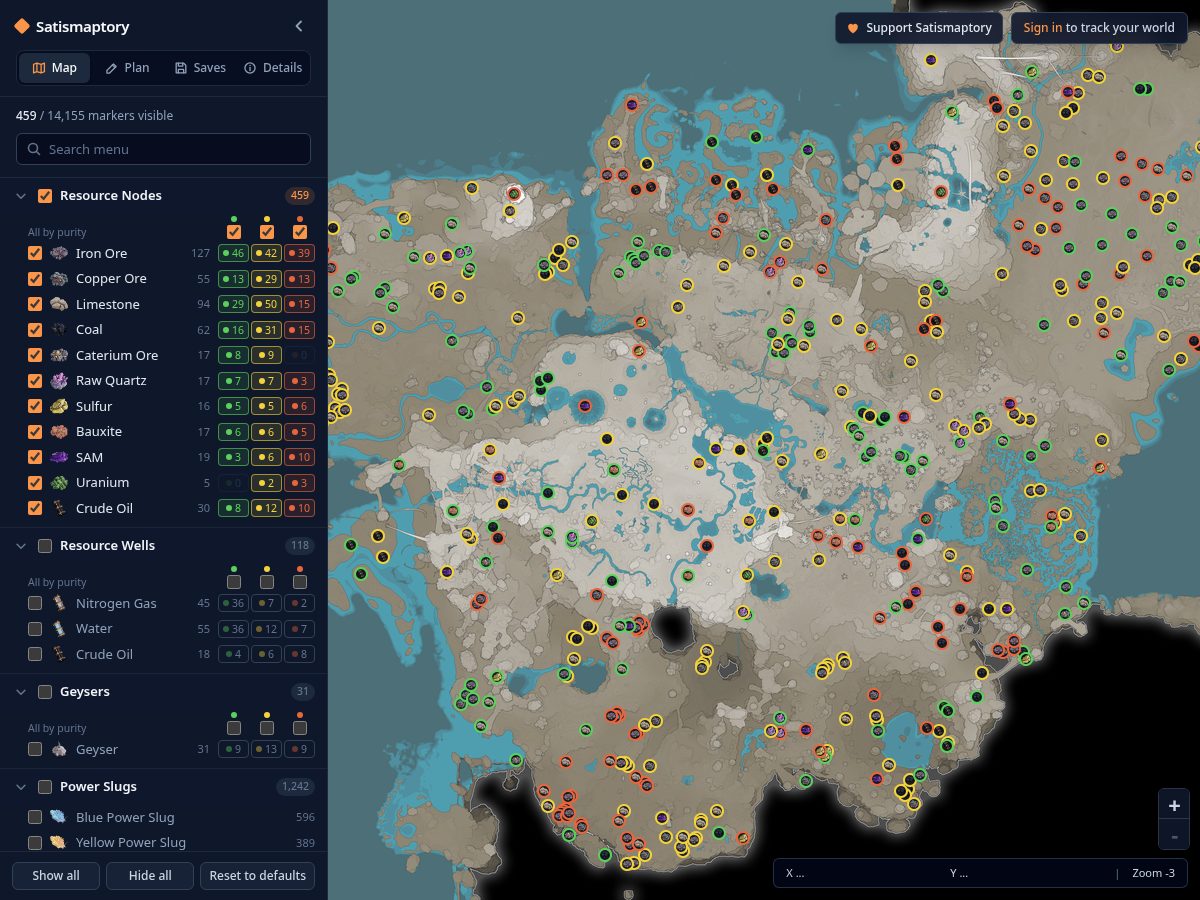Click the Coal resource icon
The image size is (1200, 900).
[59, 330]
